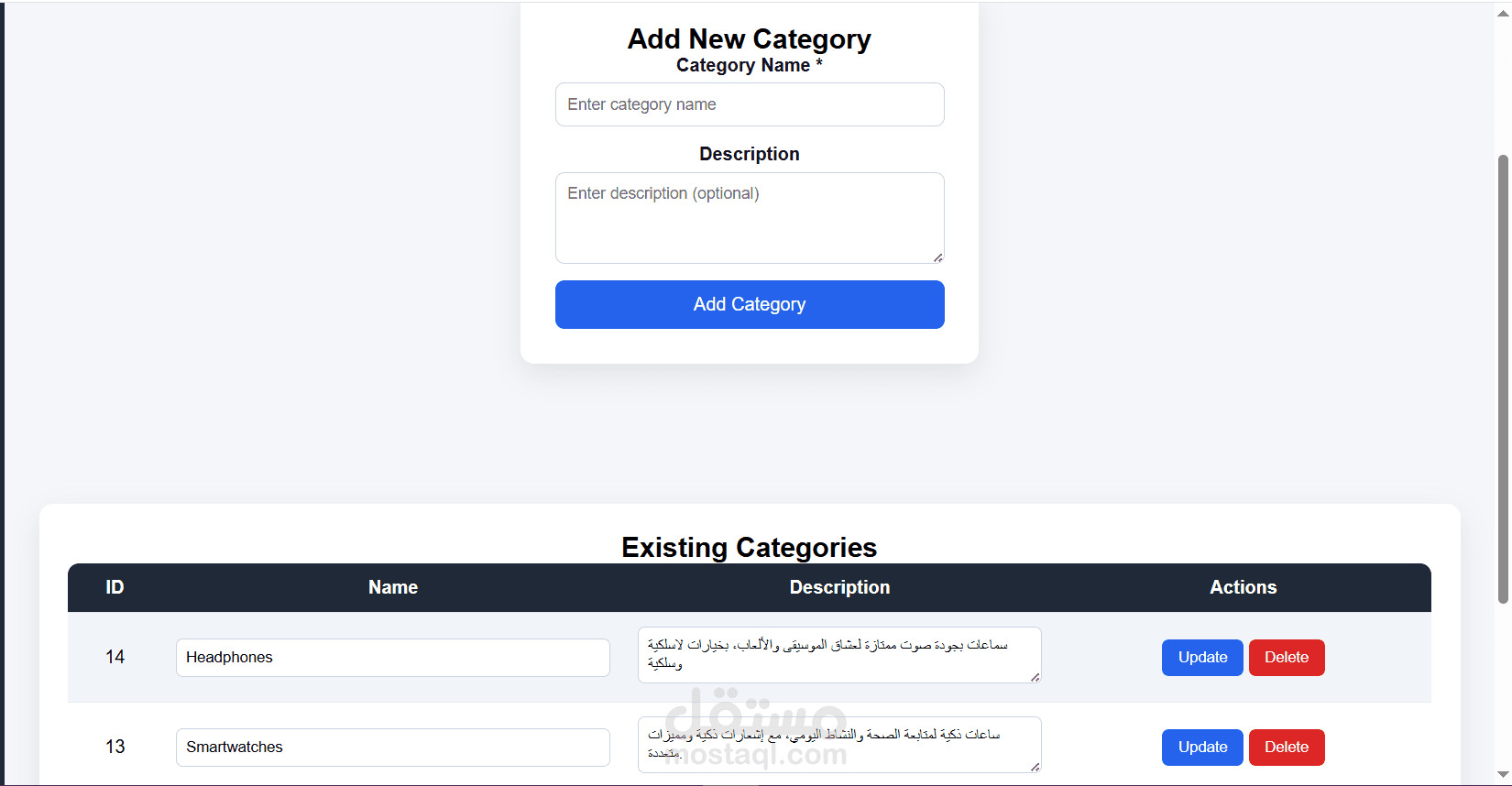Image resolution: width=1512 pixels, height=786 pixels.
Task: Delete the Smartwatches category
Action: pyautogui.click(x=1287, y=748)
